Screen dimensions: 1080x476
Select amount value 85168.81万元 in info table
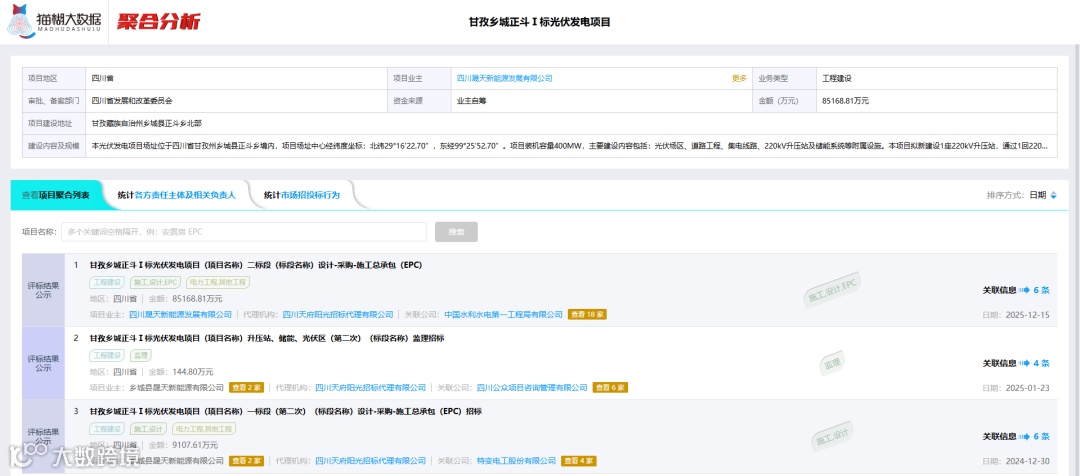pos(846,101)
